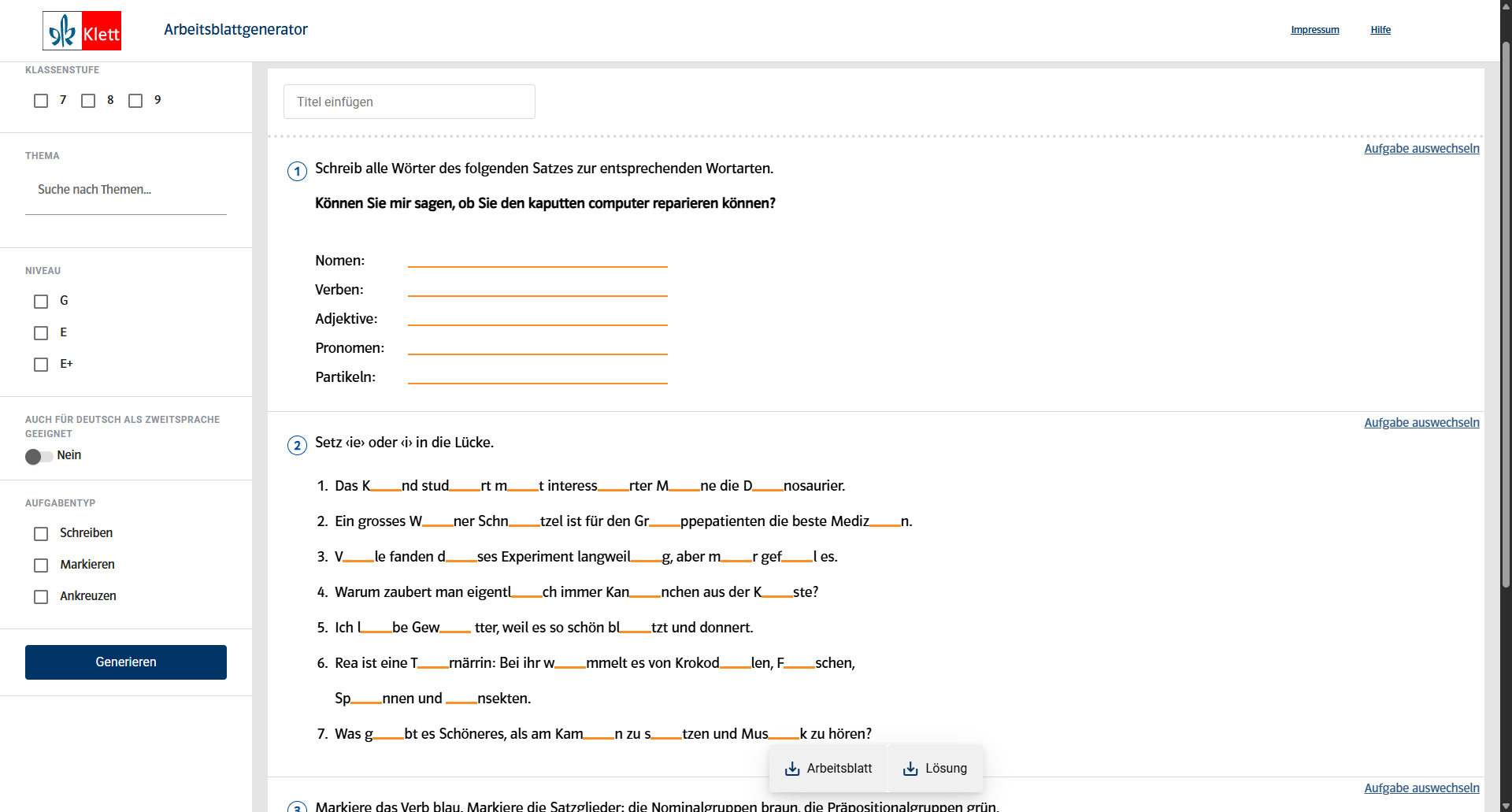The width and height of the screenshot is (1512, 812).
Task: Check the Niveau E+ option
Action: (41, 365)
